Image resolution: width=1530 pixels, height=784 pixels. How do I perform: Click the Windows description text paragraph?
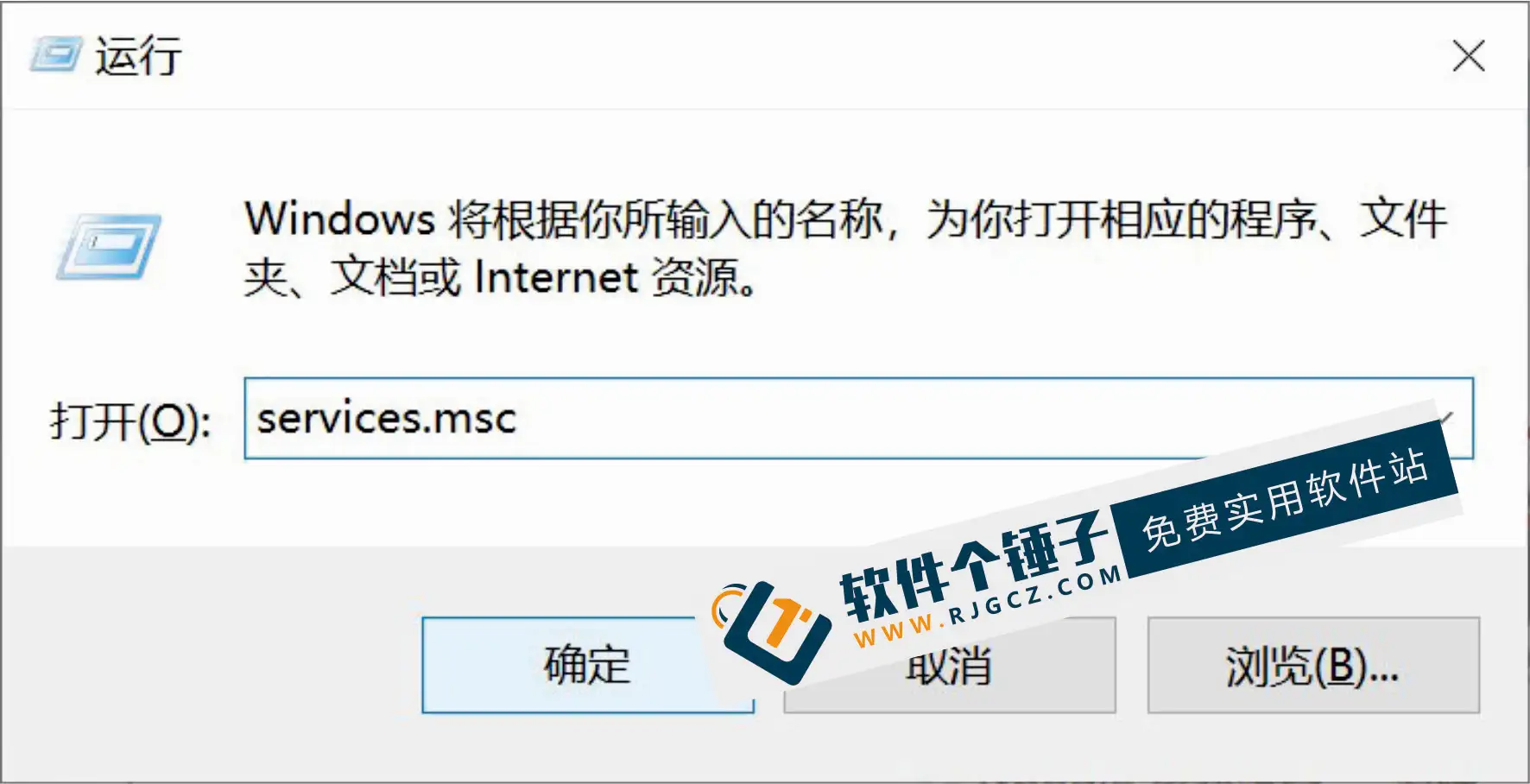coord(846,248)
